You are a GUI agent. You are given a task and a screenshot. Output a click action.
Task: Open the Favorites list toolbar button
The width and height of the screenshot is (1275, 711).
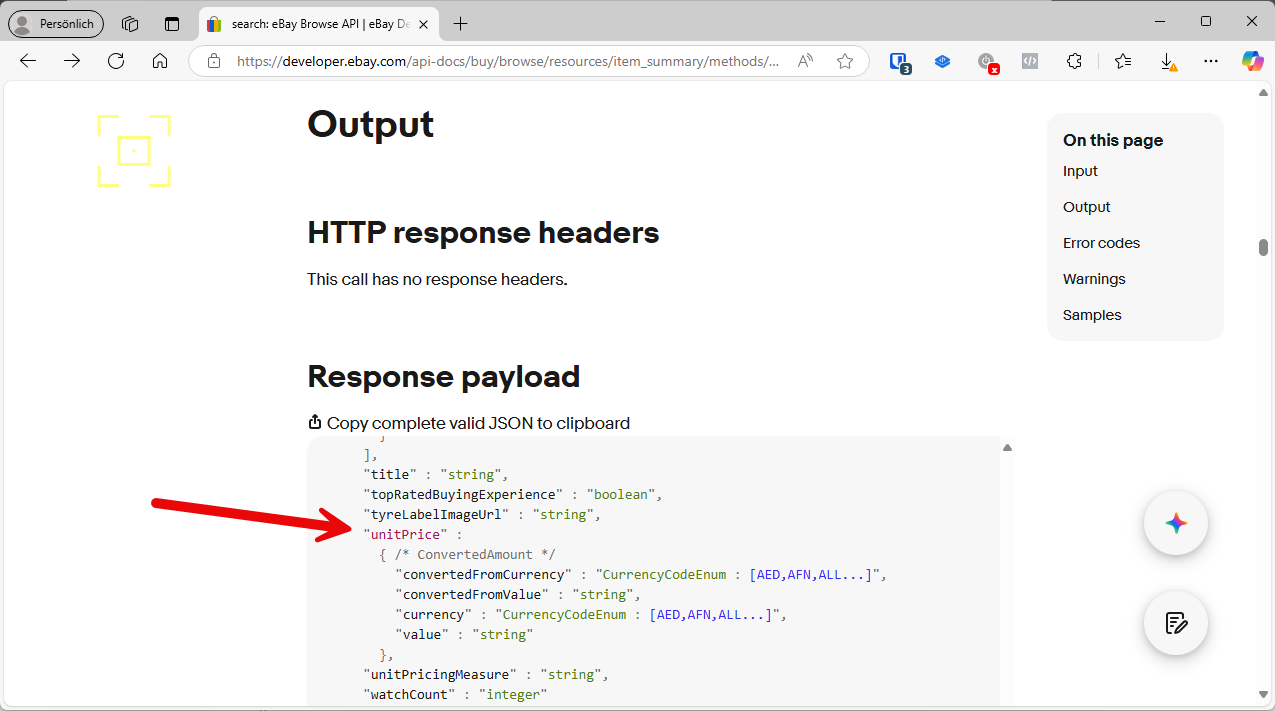[1123, 61]
